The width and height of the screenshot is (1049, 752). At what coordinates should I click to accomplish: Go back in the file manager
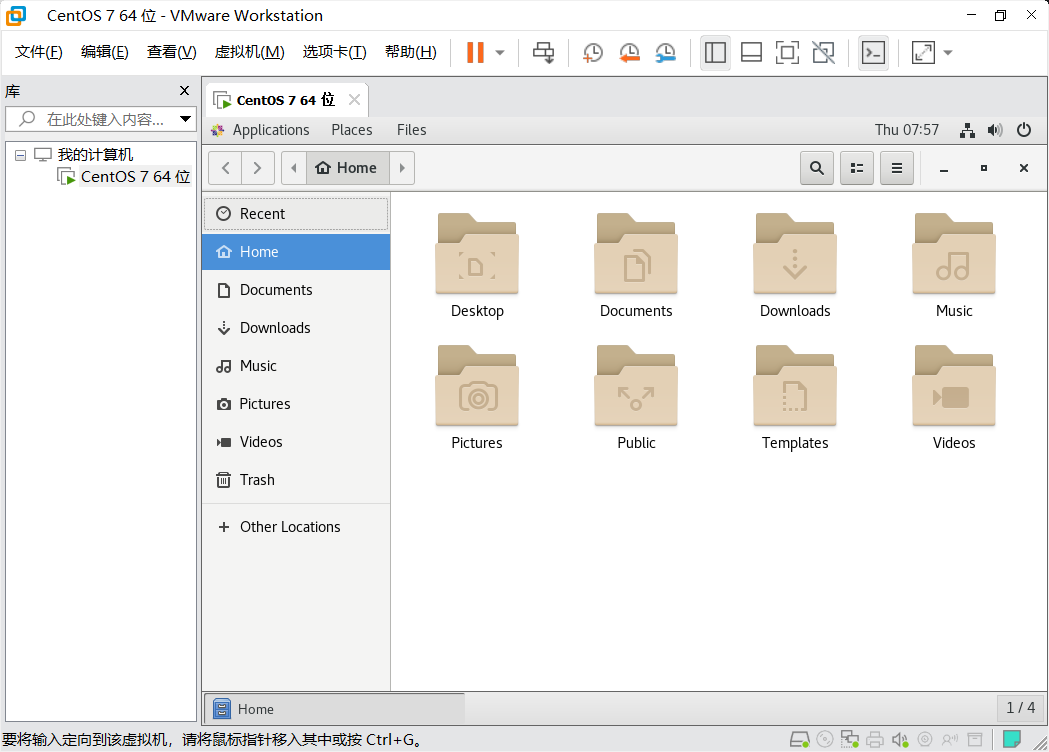point(225,168)
